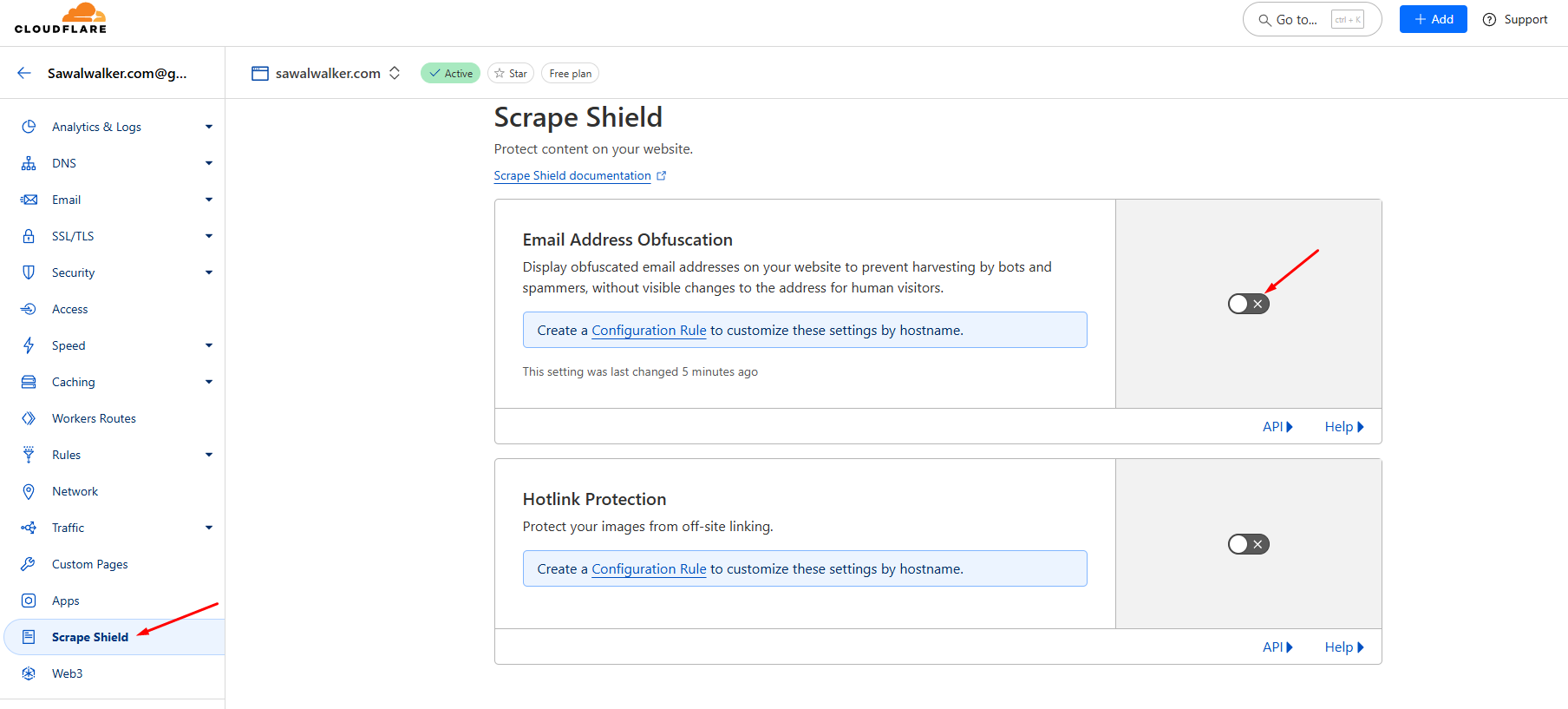Click the Free plan badge
1568x709 pixels.
tap(570, 74)
